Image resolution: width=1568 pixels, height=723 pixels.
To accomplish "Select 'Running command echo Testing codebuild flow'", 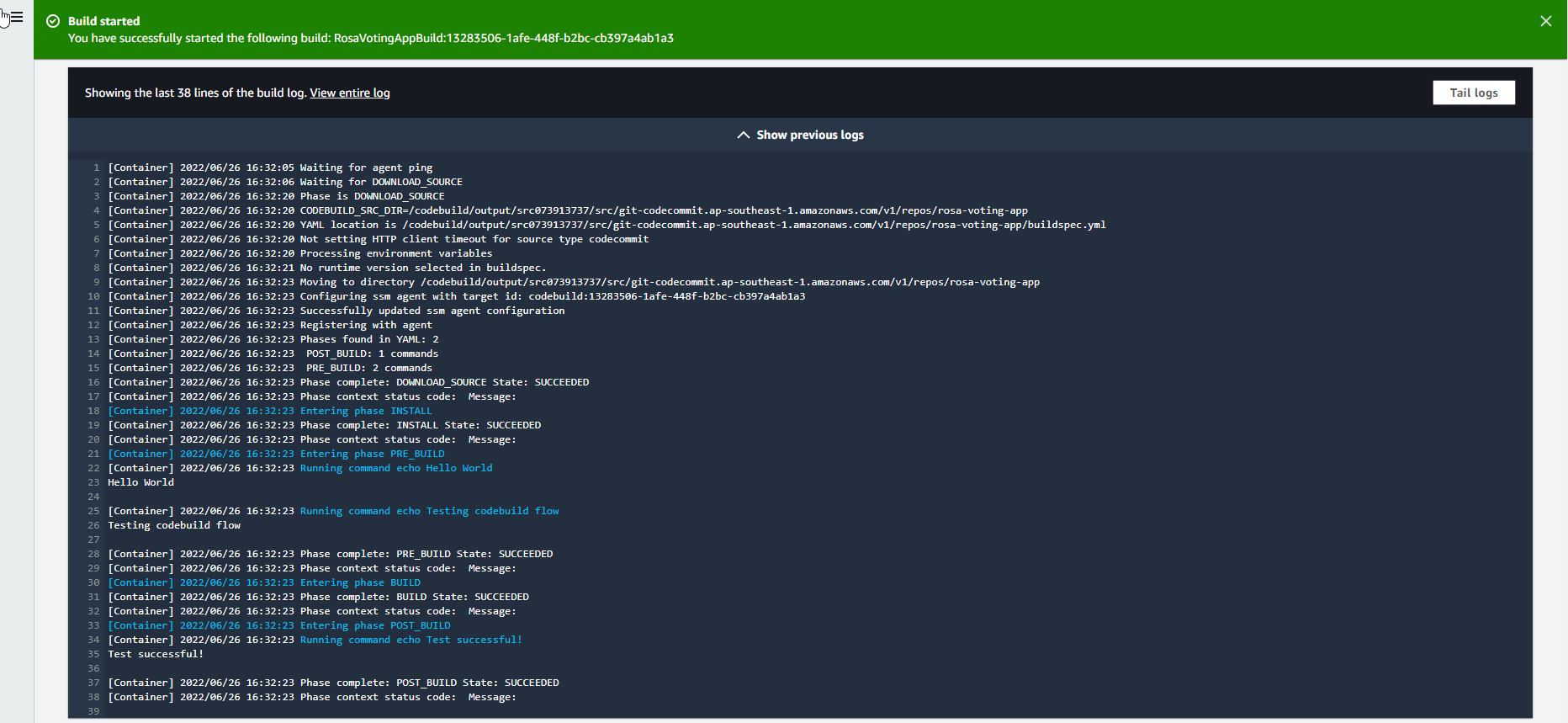I will click(x=429, y=511).
